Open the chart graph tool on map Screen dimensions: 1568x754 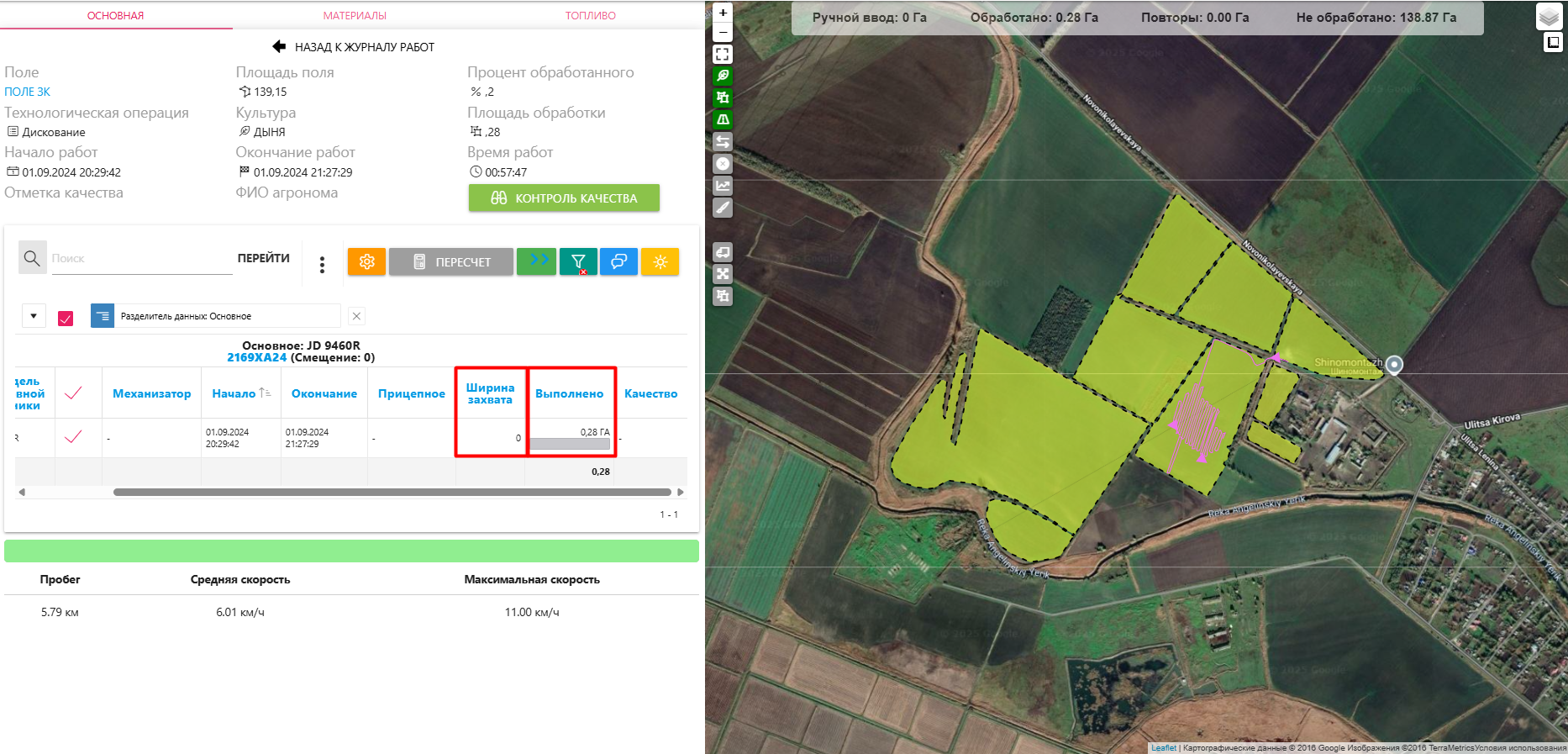point(723,186)
